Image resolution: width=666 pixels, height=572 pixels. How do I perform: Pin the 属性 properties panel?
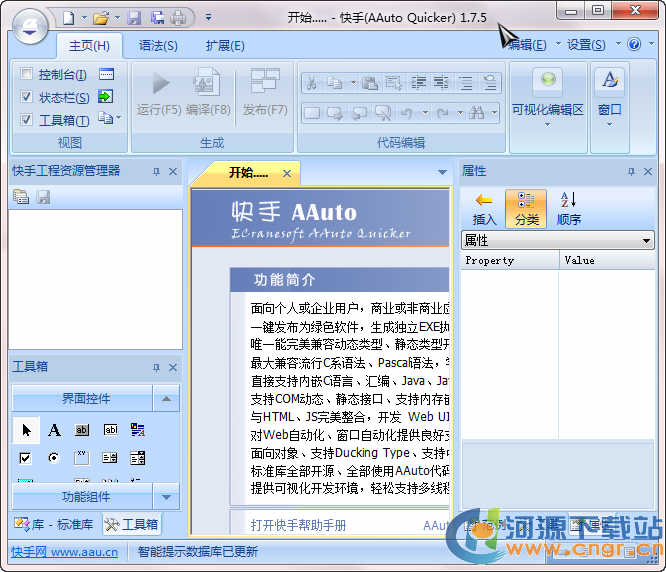[x=631, y=172]
